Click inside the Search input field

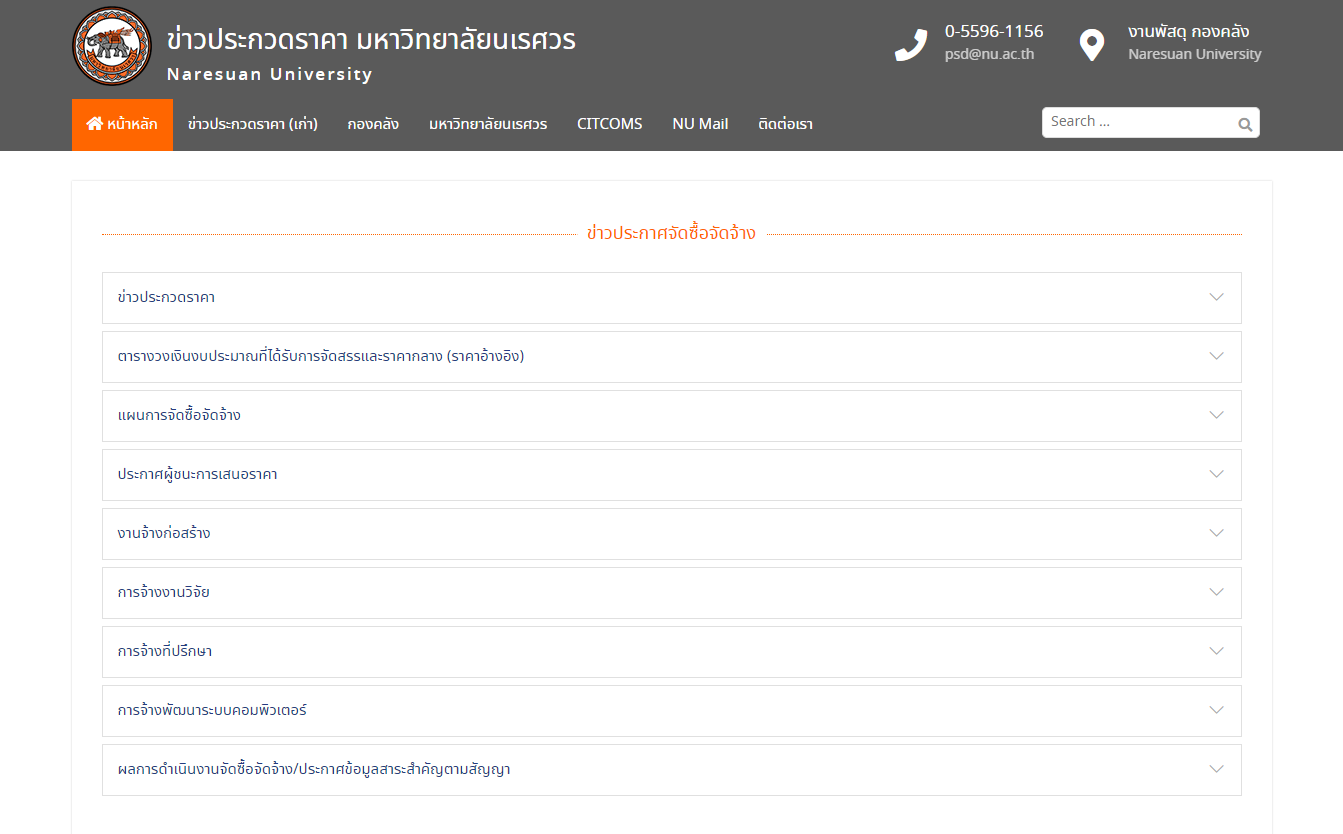(1135, 122)
